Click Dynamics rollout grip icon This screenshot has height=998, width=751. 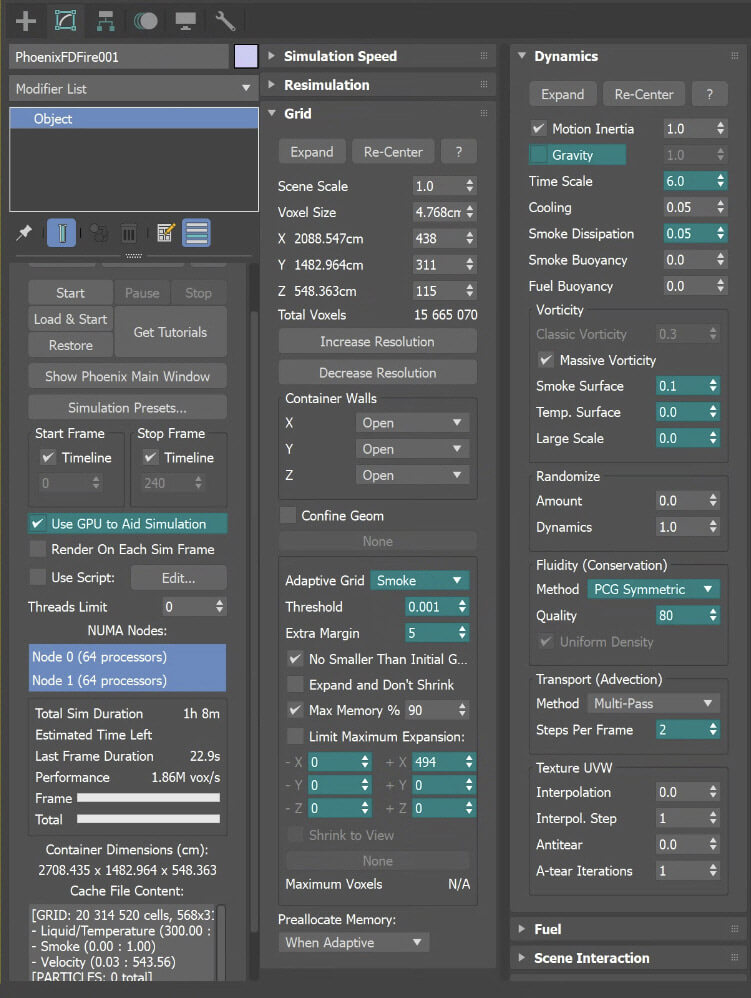[734, 56]
